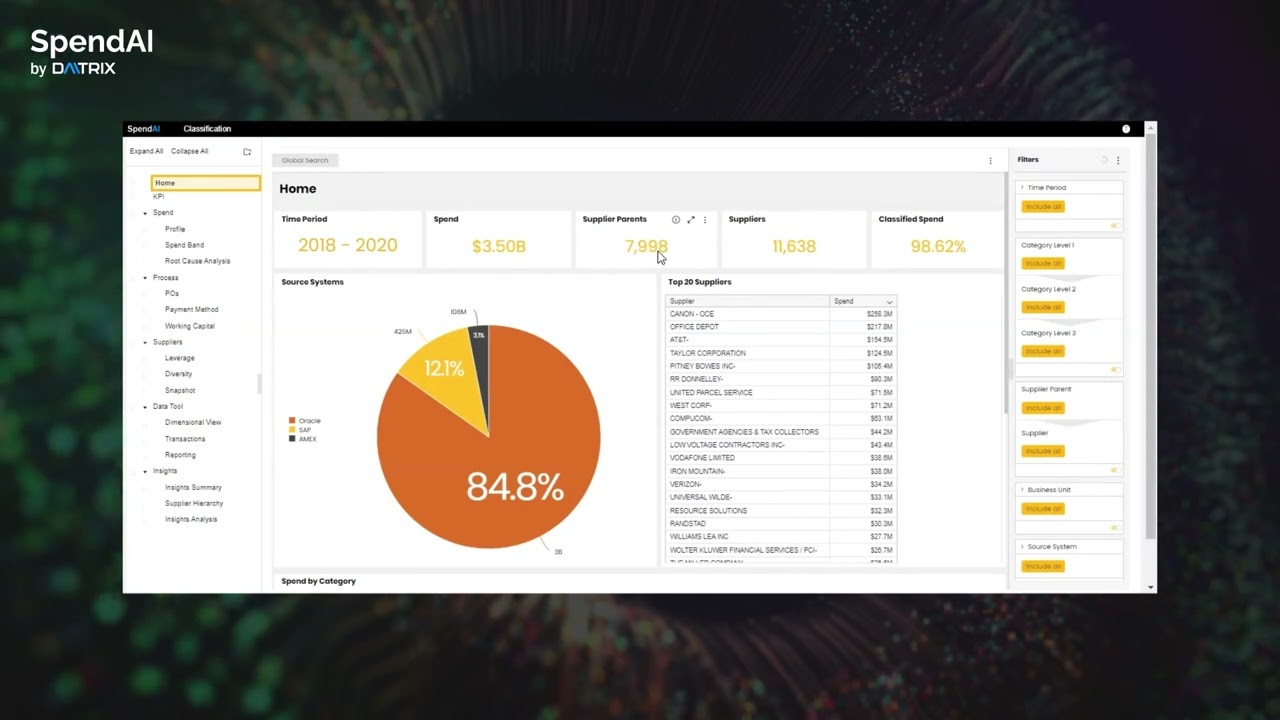1280x720 pixels.
Task: Open the page options menu beside Global Search
Action: point(991,161)
